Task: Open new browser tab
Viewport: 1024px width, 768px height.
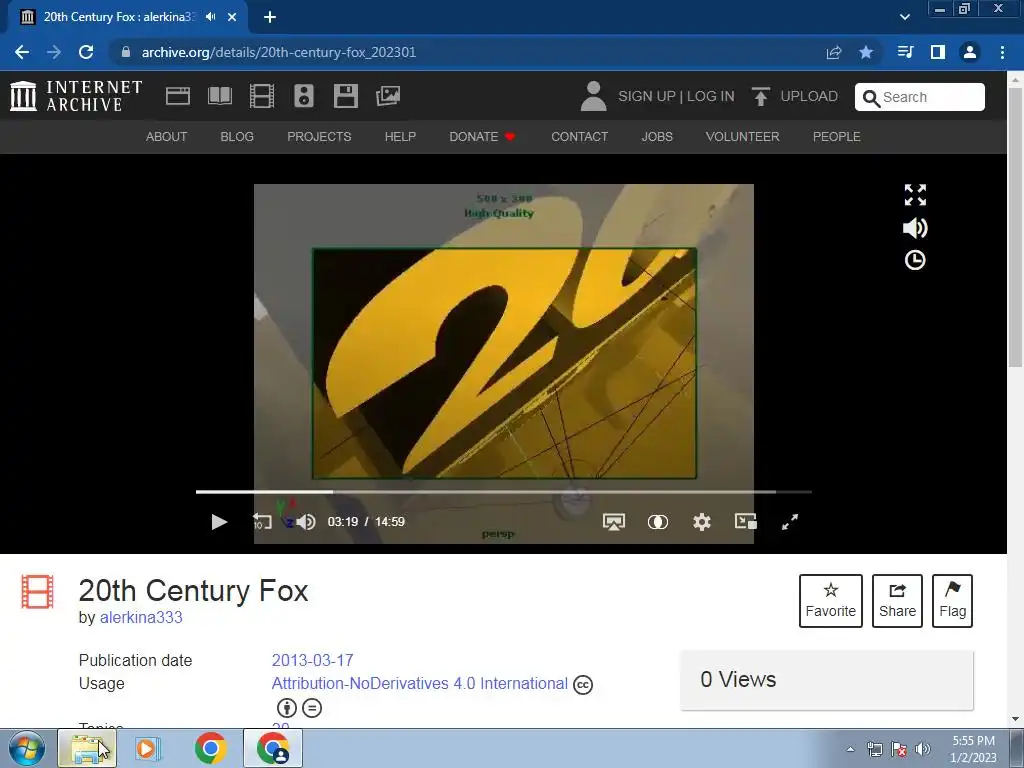Action: [x=270, y=17]
